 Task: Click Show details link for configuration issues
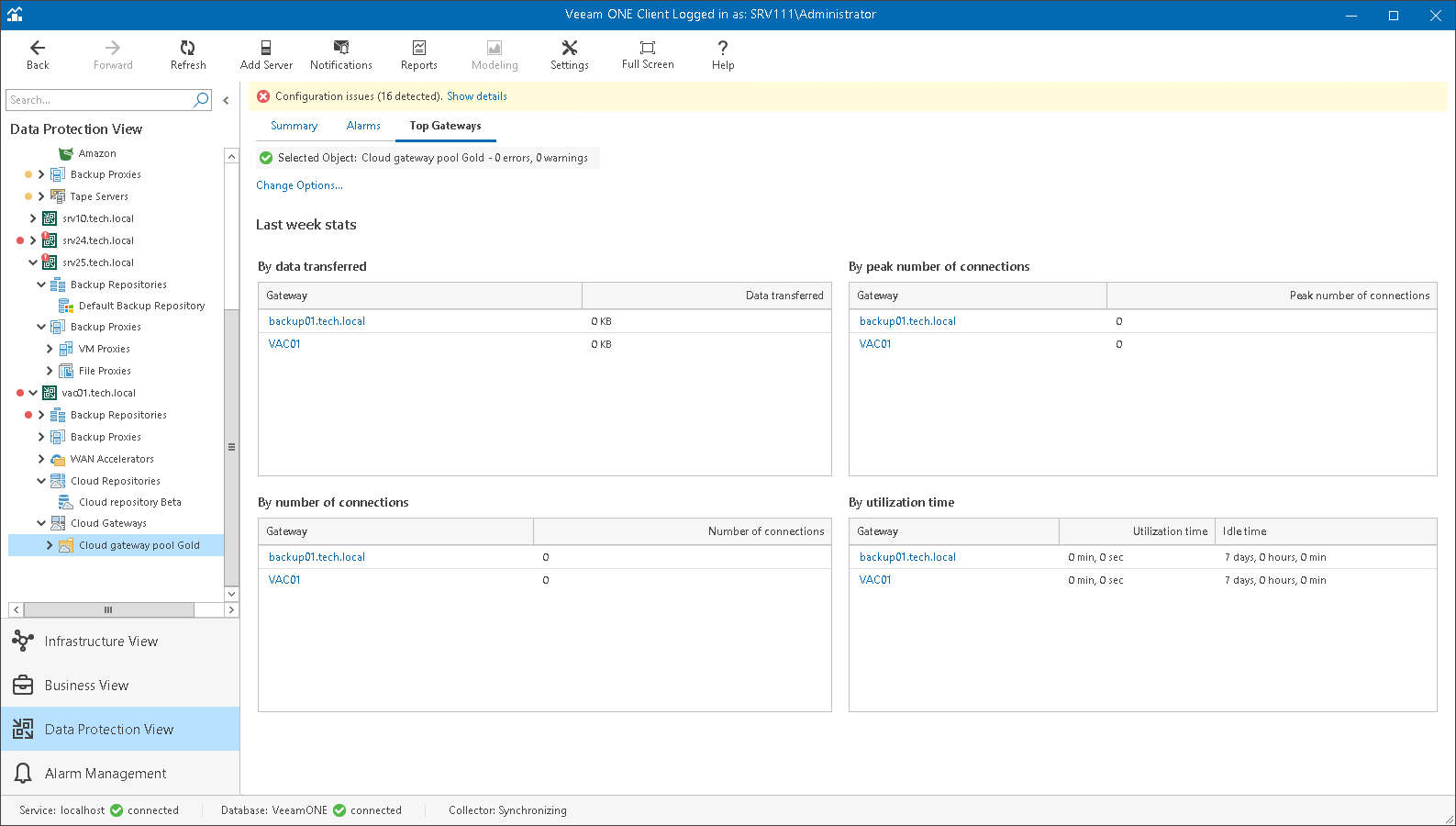477,96
